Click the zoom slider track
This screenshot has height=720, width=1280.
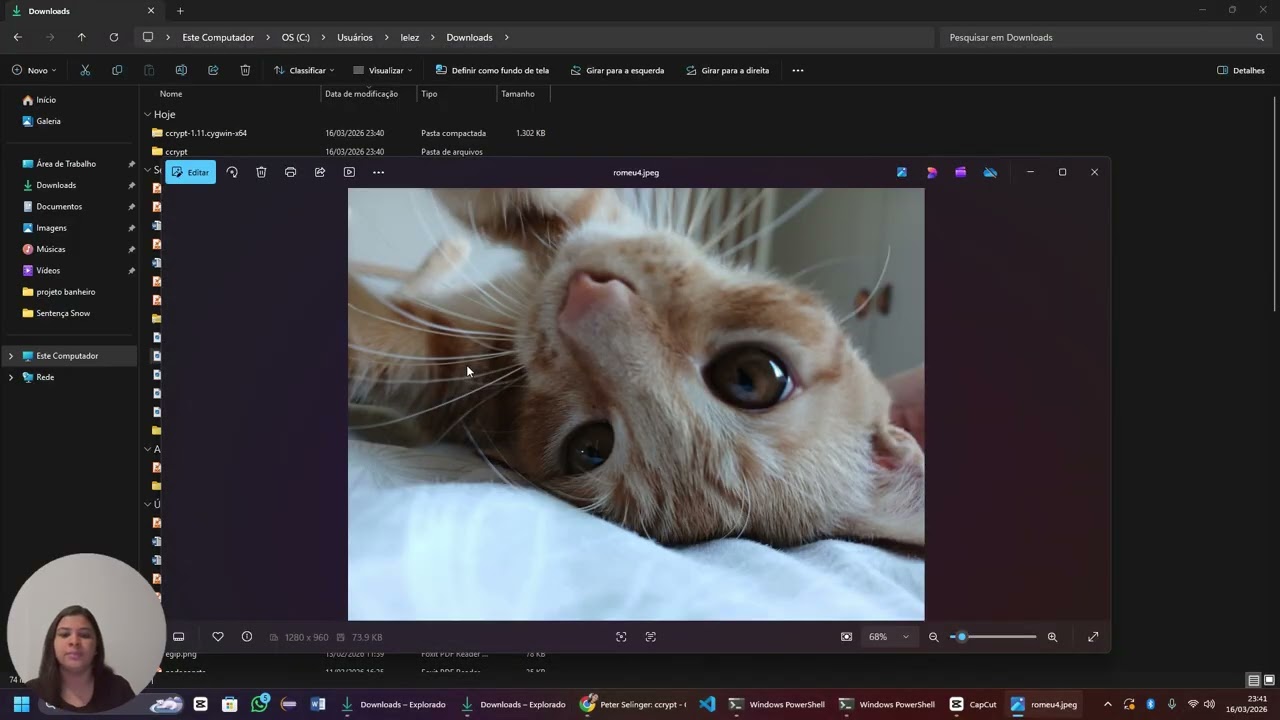[994, 637]
